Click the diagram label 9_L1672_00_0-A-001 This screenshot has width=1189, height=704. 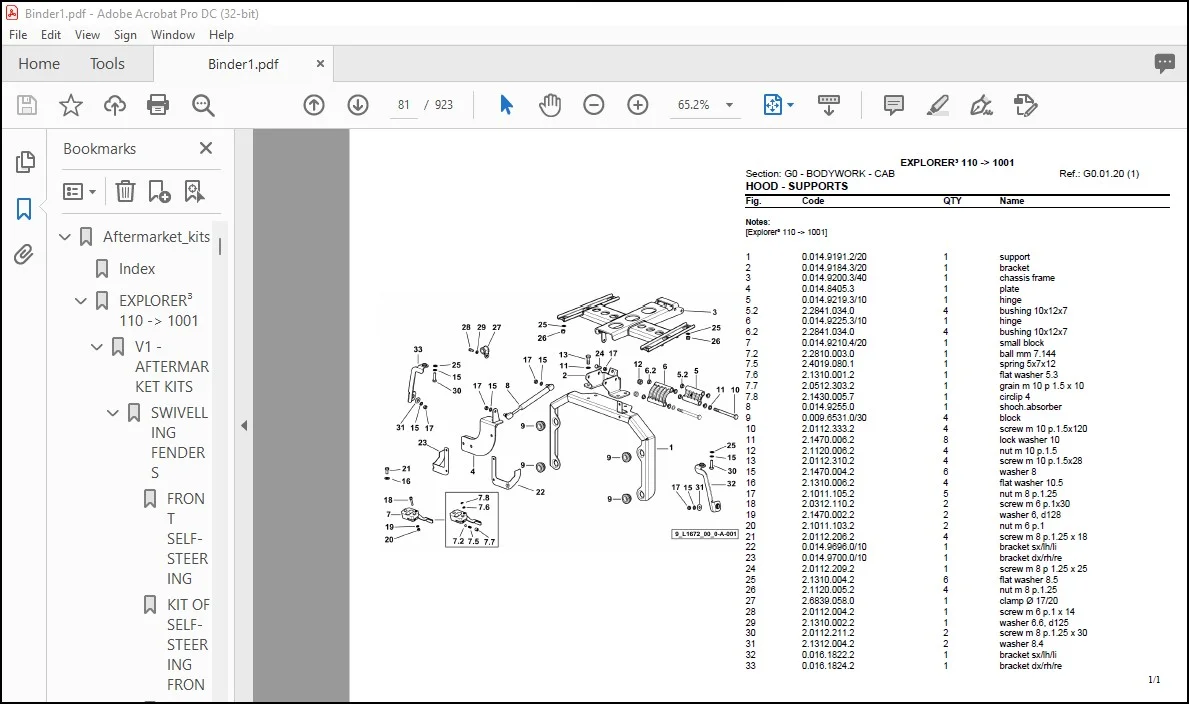coord(705,534)
